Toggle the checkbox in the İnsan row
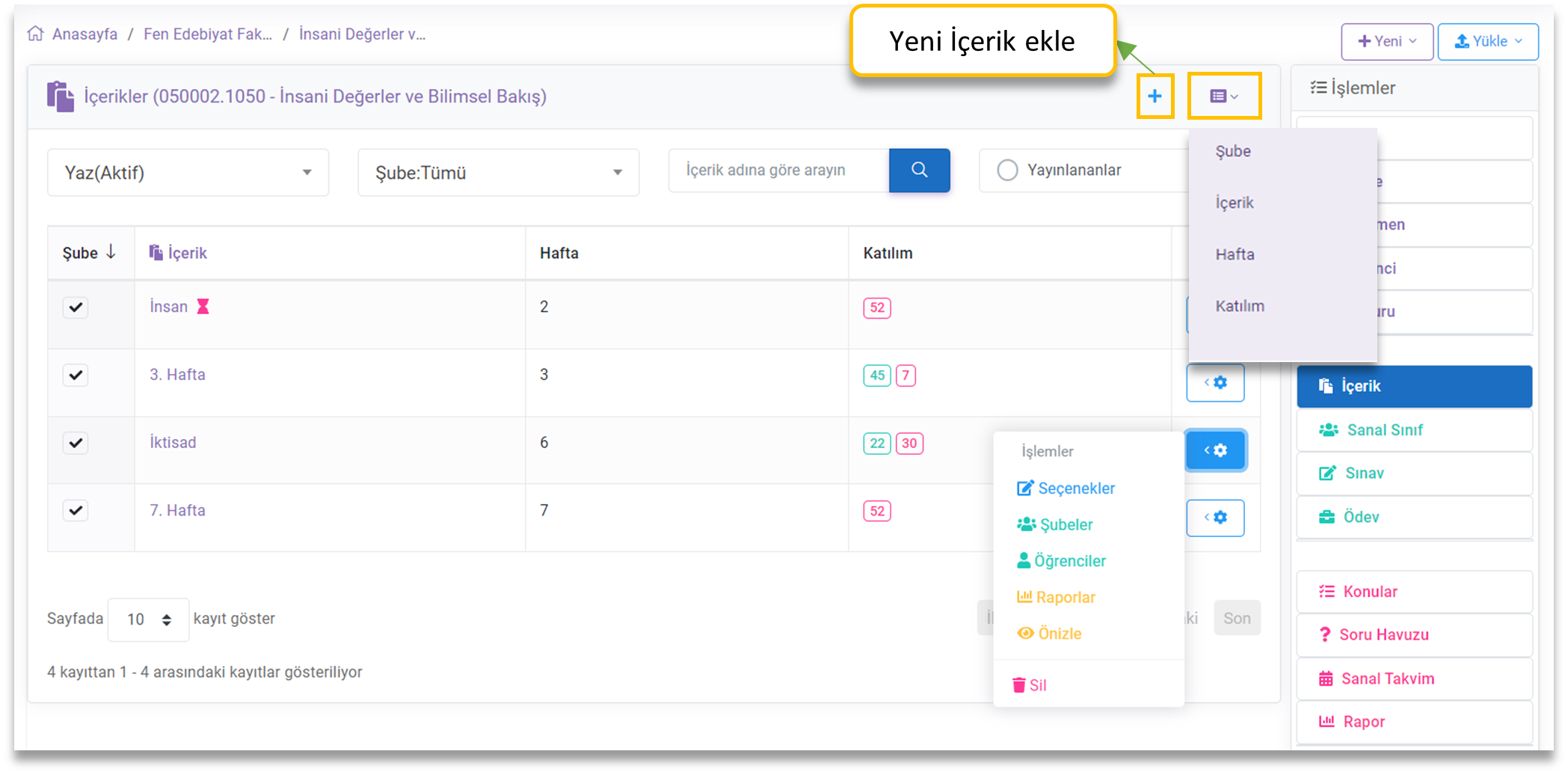 pos(76,307)
